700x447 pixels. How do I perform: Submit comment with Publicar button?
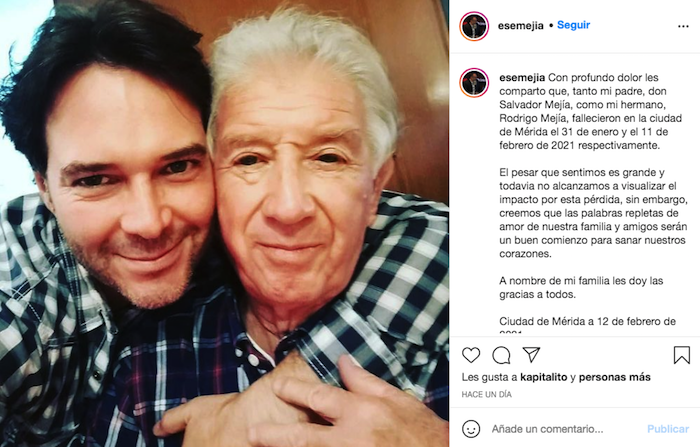668,429
